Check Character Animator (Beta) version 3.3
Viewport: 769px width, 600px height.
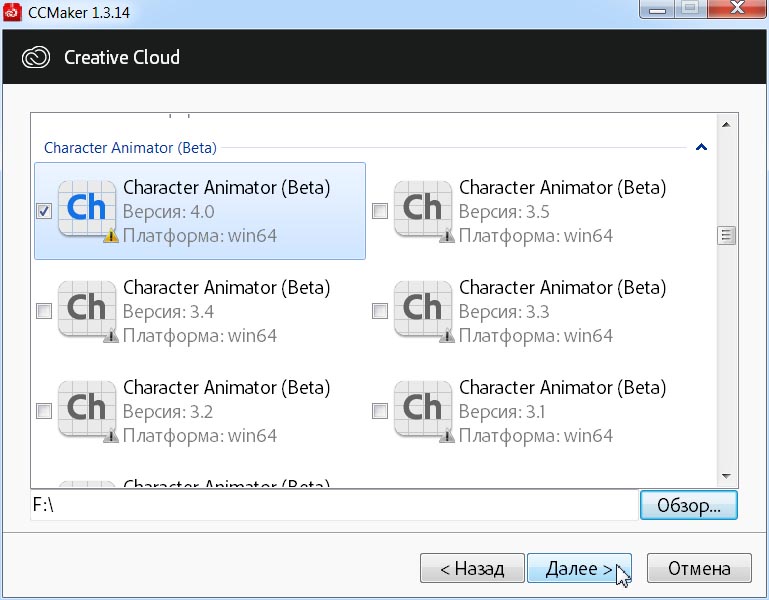380,311
